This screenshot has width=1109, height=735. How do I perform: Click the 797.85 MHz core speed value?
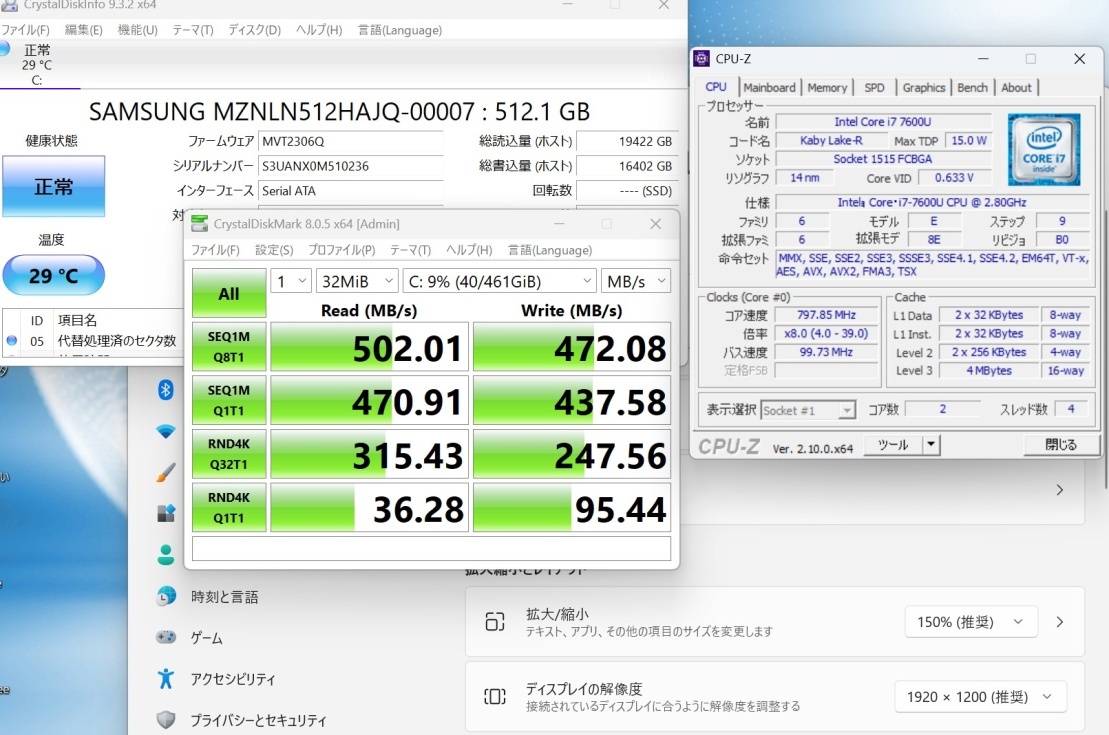coord(826,315)
